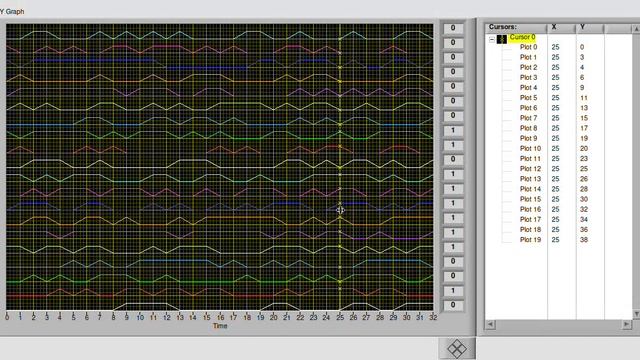Click the Y column header
This screenshot has width=640, height=360.
click(590, 28)
